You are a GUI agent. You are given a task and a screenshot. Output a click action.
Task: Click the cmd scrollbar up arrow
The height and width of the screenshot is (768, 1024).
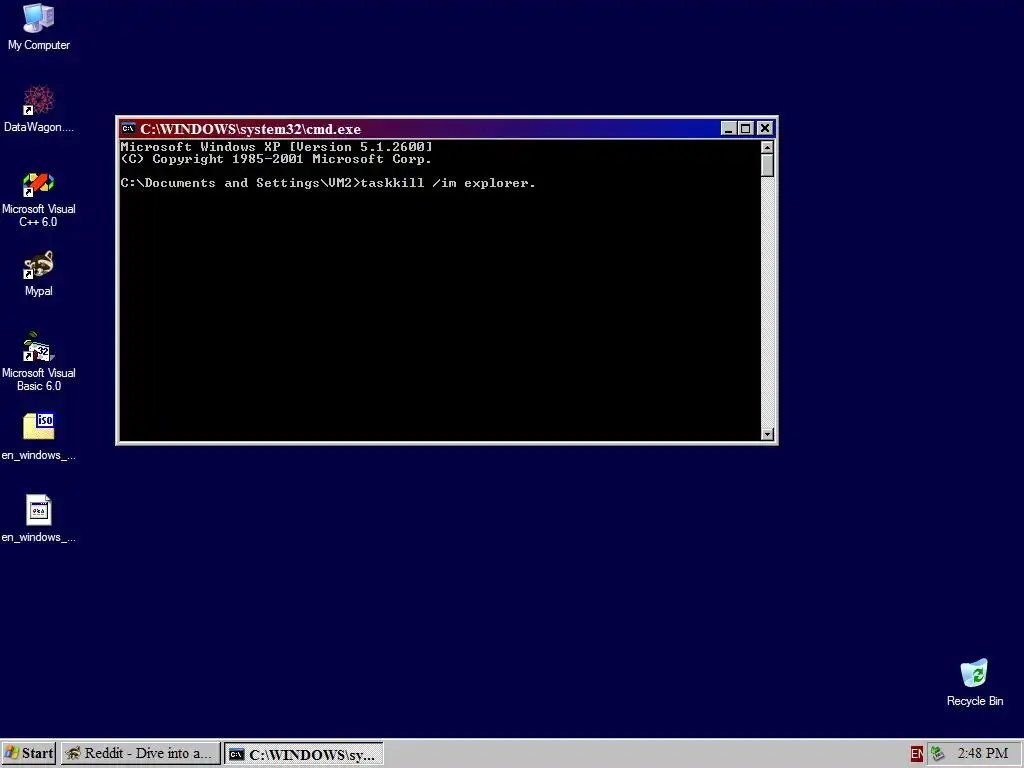(767, 147)
